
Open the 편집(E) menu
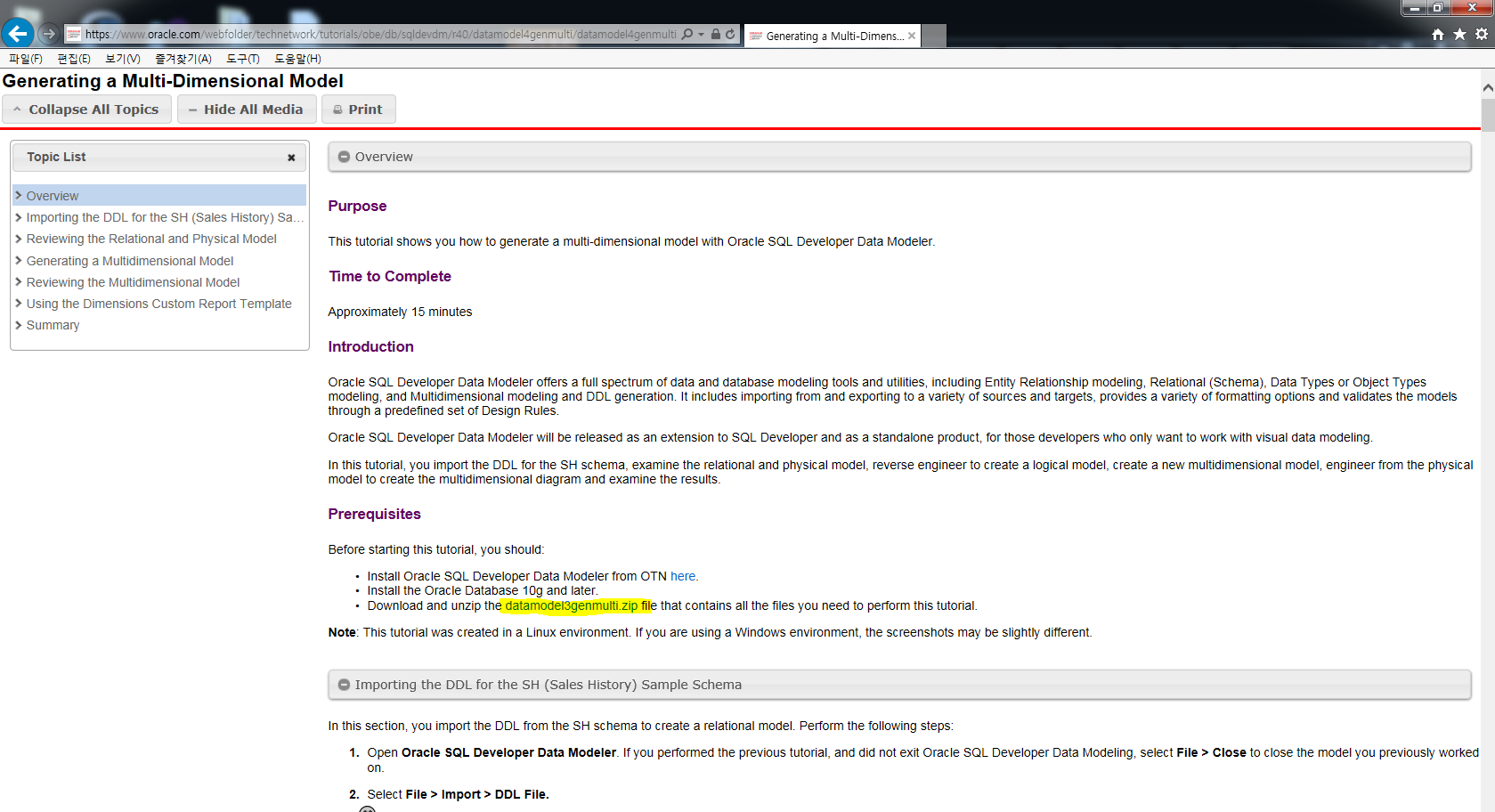[74, 59]
